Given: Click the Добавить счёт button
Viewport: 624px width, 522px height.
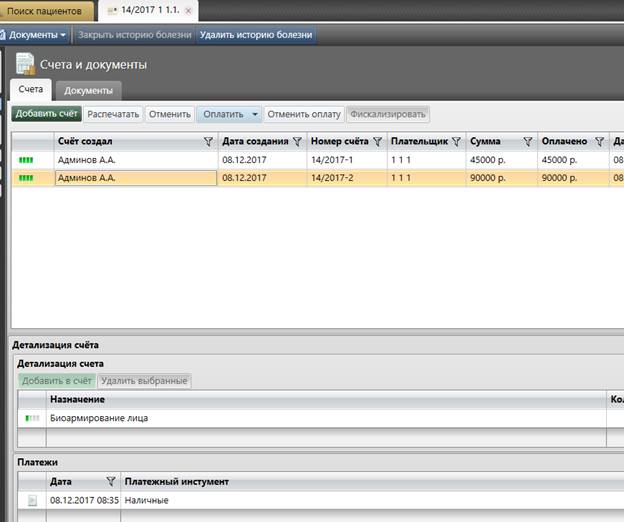Looking at the screenshot, I should 46,114.
